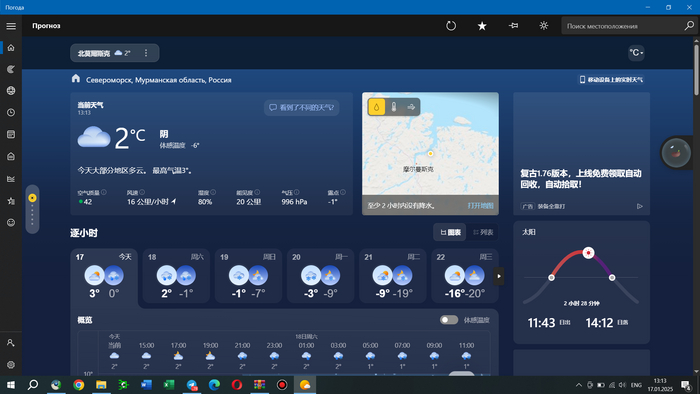Open the smiley feedback sidebar icon
The height and width of the screenshot is (394, 700).
point(11,222)
